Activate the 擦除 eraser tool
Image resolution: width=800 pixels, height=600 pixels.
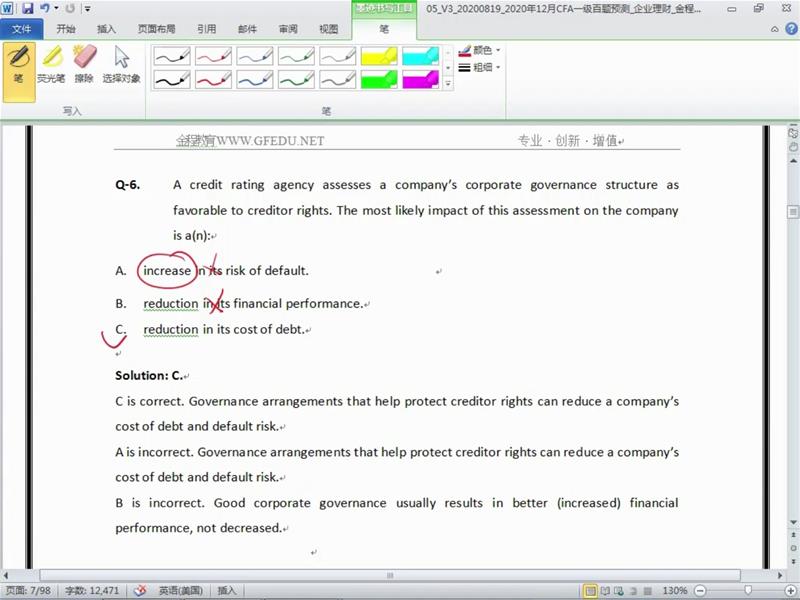[84, 64]
